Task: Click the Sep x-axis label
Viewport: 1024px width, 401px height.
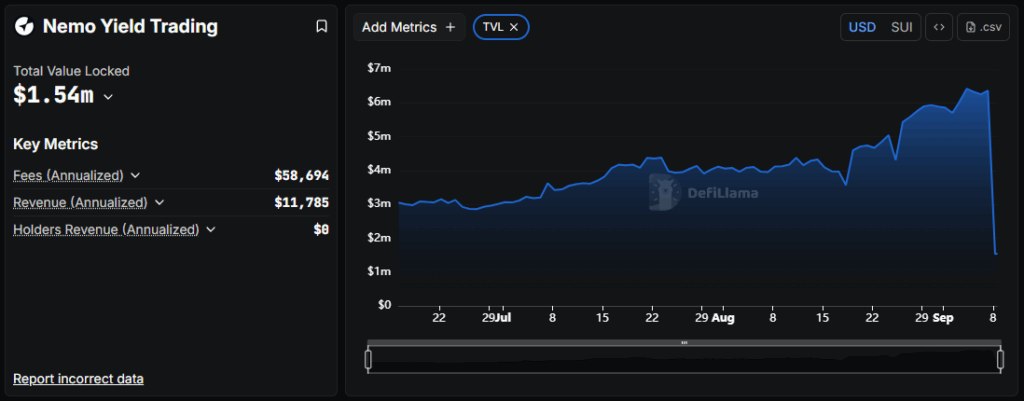Action: click(x=942, y=318)
